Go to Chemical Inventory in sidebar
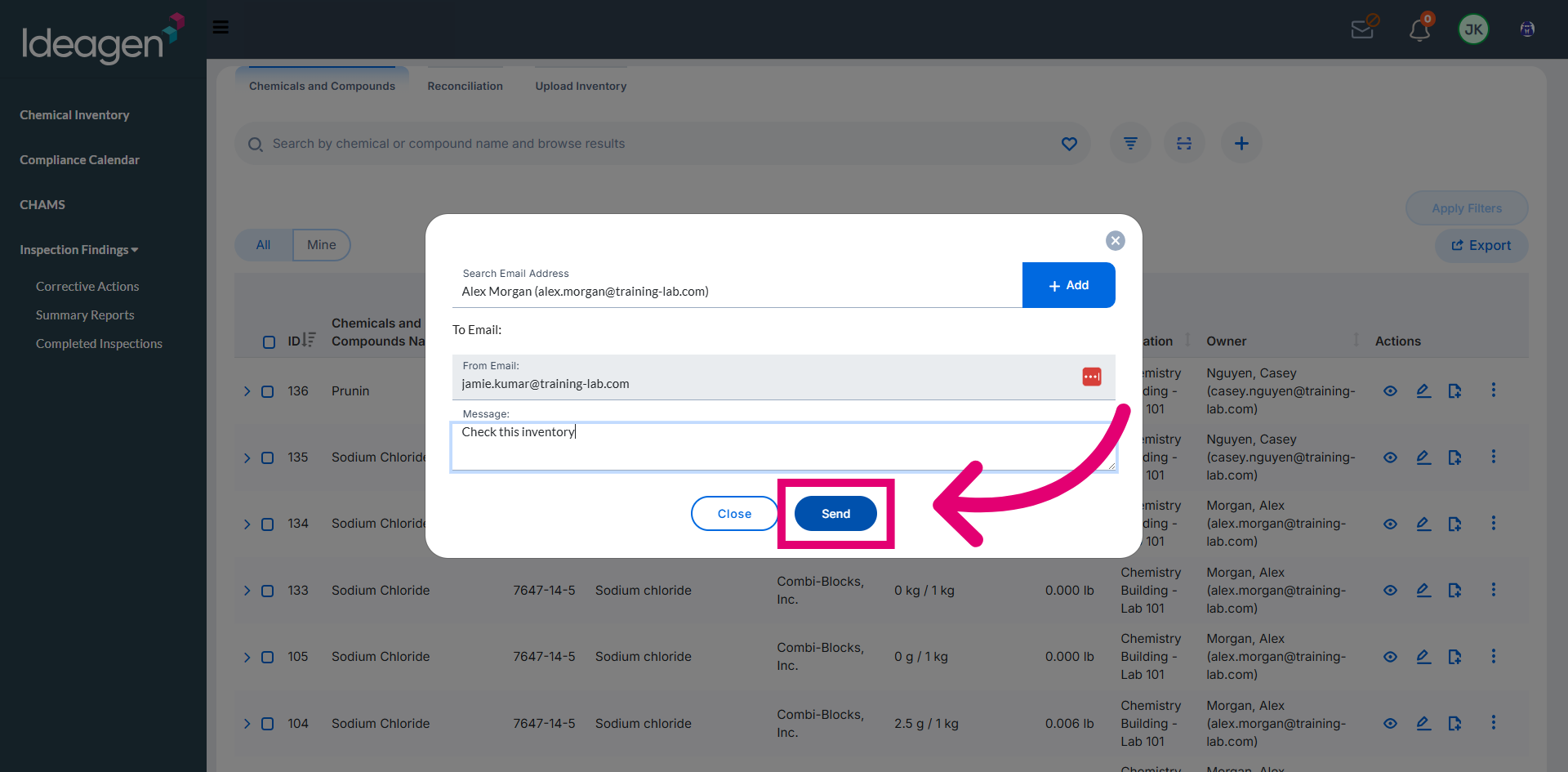Viewport: 1568px width, 772px height. point(74,115)
